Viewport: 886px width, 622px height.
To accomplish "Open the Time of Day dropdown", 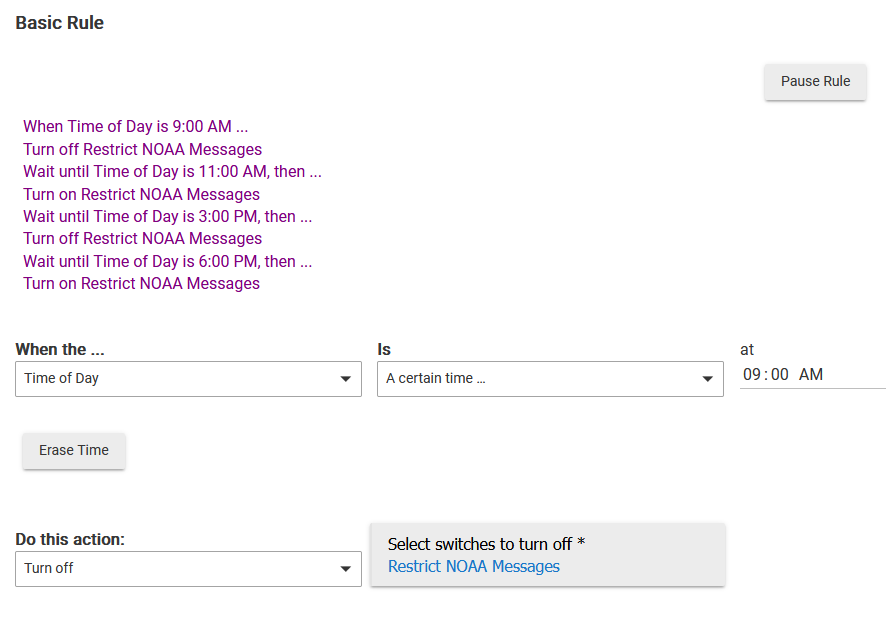I will coord(188,379).
